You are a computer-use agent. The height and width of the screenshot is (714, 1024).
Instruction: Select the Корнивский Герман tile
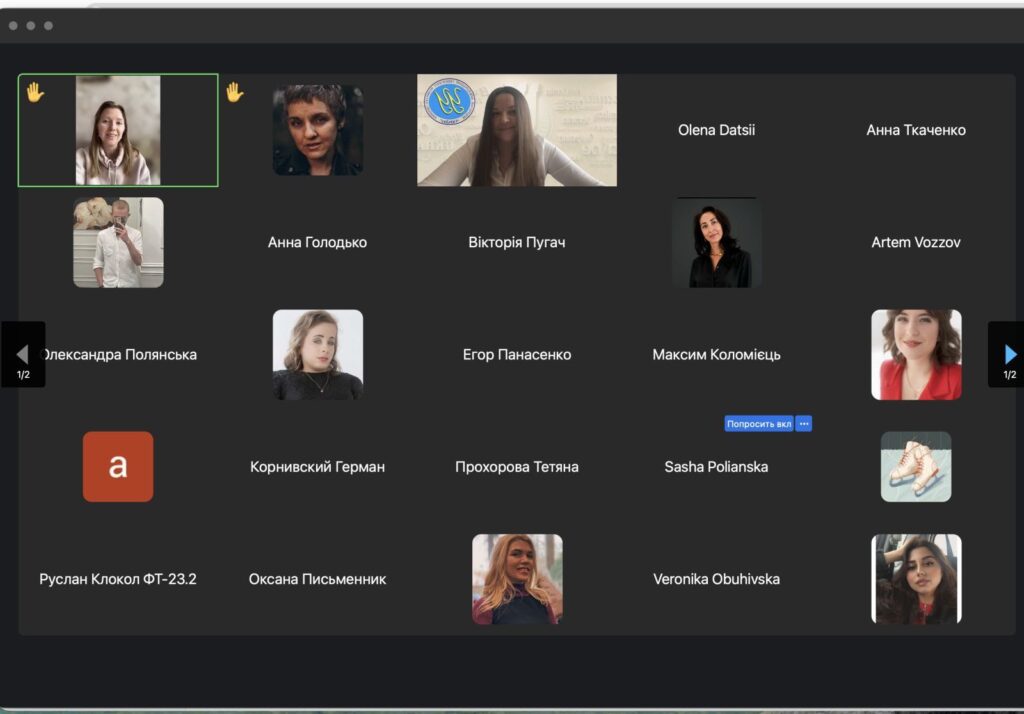point(317,467)
